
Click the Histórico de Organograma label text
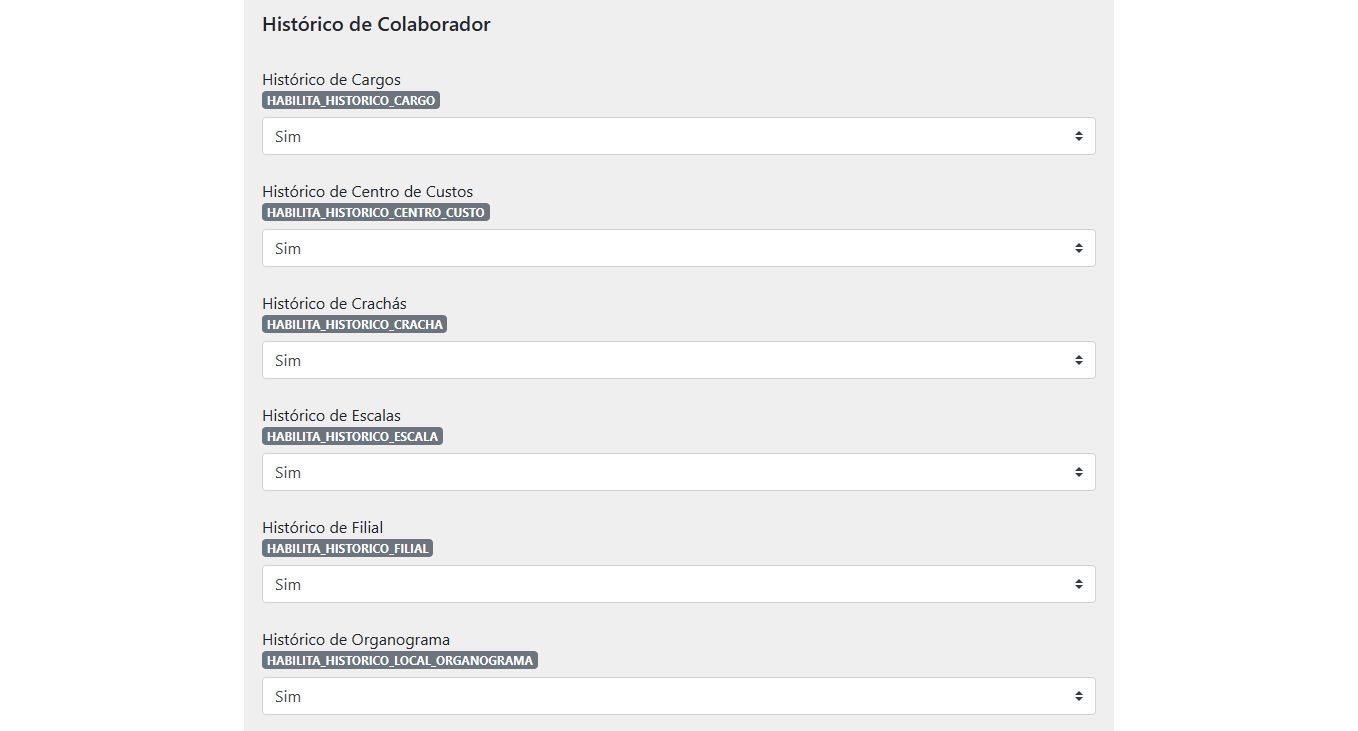point(356,640)
